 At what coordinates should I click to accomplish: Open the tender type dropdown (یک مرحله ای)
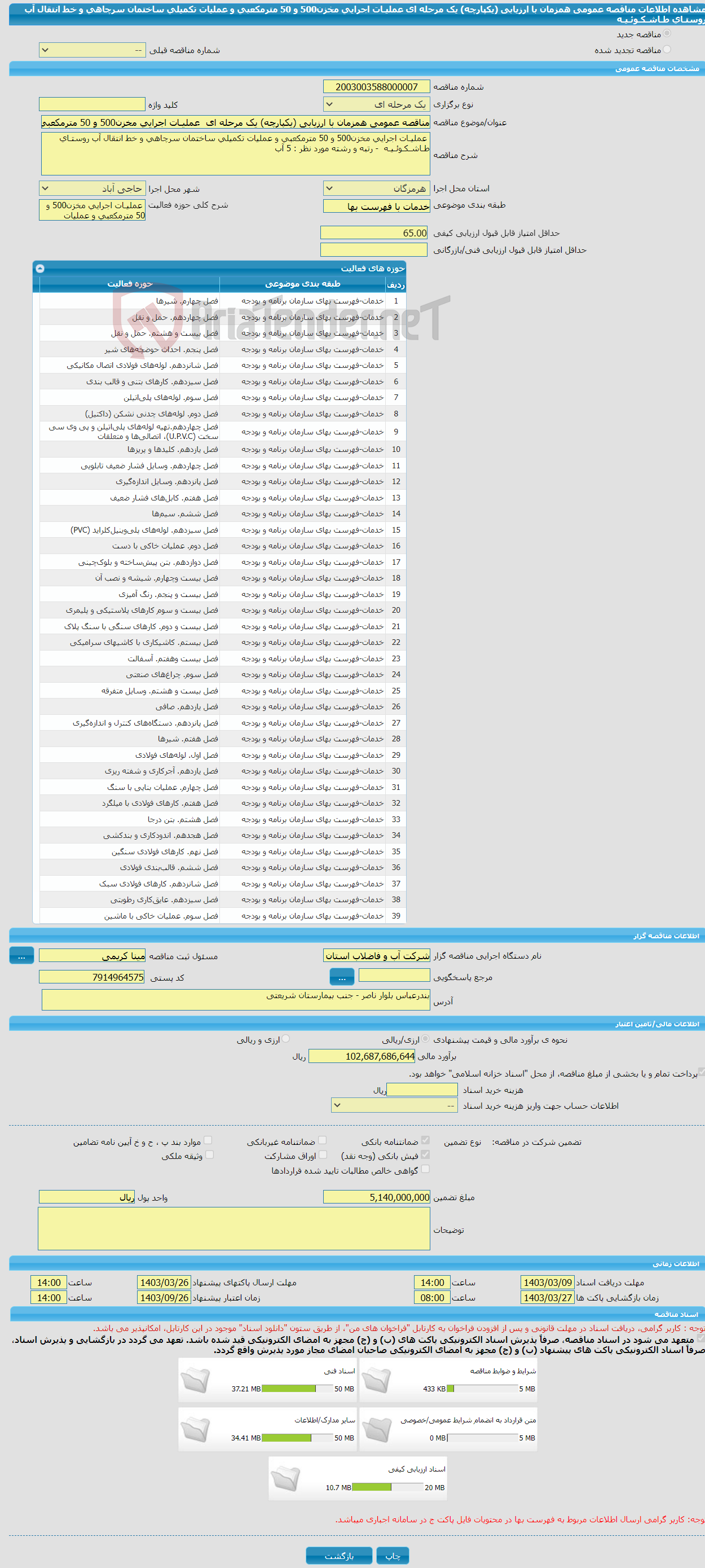(377, 105)
